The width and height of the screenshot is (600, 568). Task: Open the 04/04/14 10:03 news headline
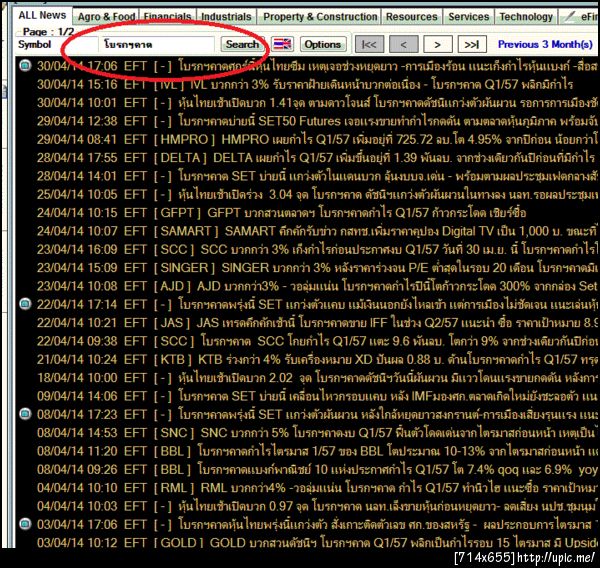(x=316, y=506)
